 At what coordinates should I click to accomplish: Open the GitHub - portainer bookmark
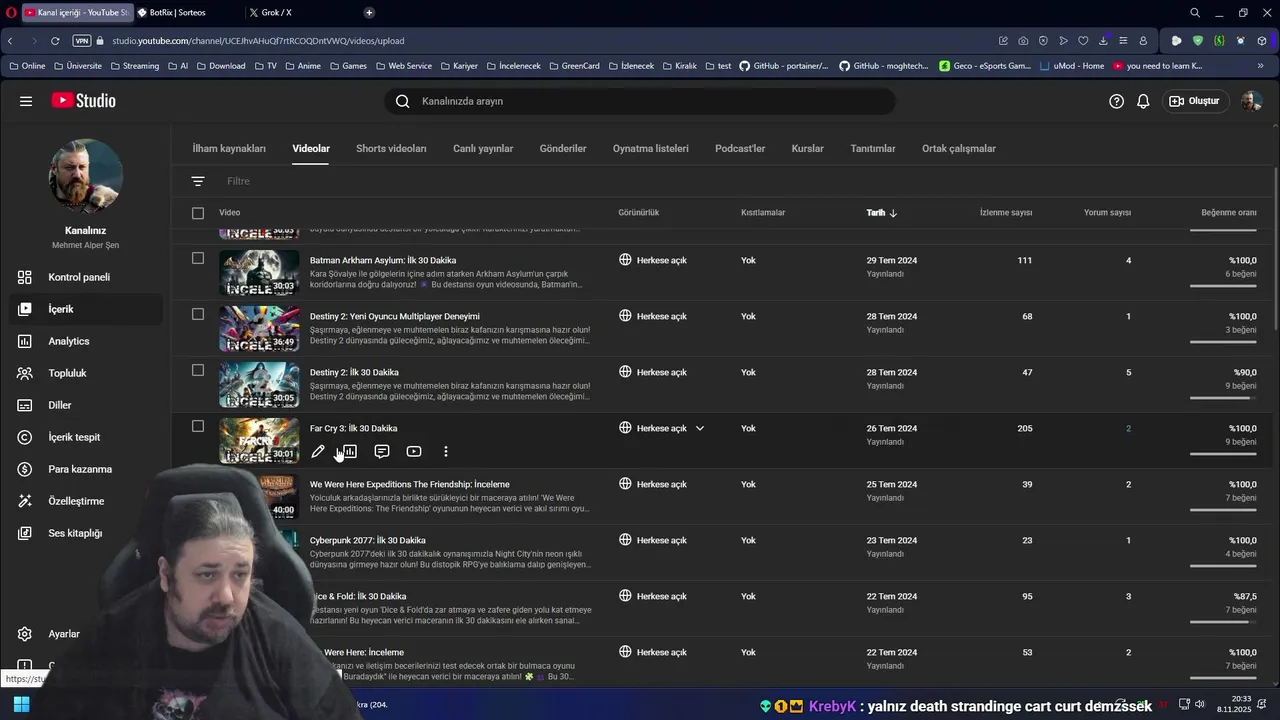[x=784, y=66]
